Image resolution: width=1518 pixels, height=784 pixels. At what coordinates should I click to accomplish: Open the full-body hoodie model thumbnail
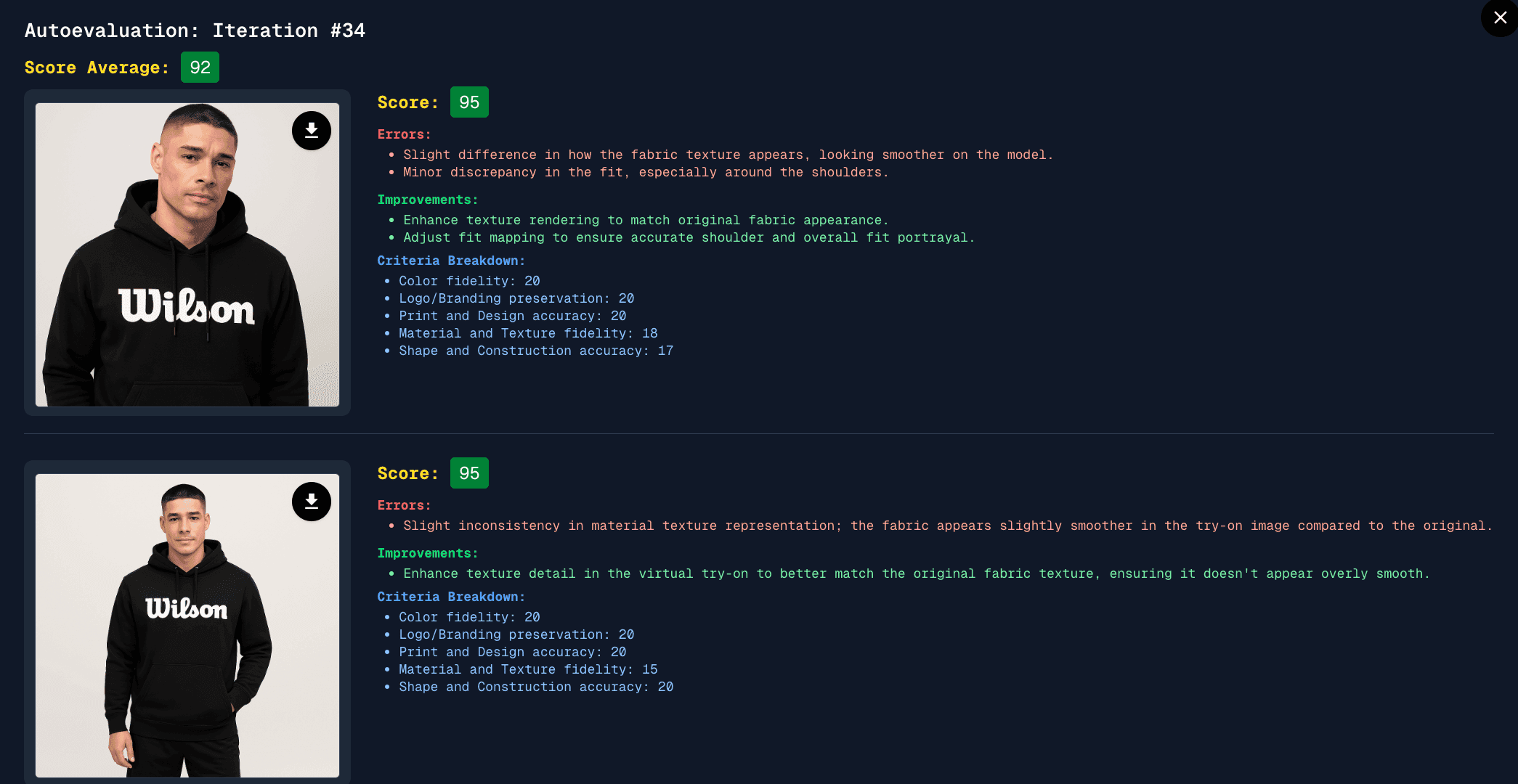[x=187, y=626]
